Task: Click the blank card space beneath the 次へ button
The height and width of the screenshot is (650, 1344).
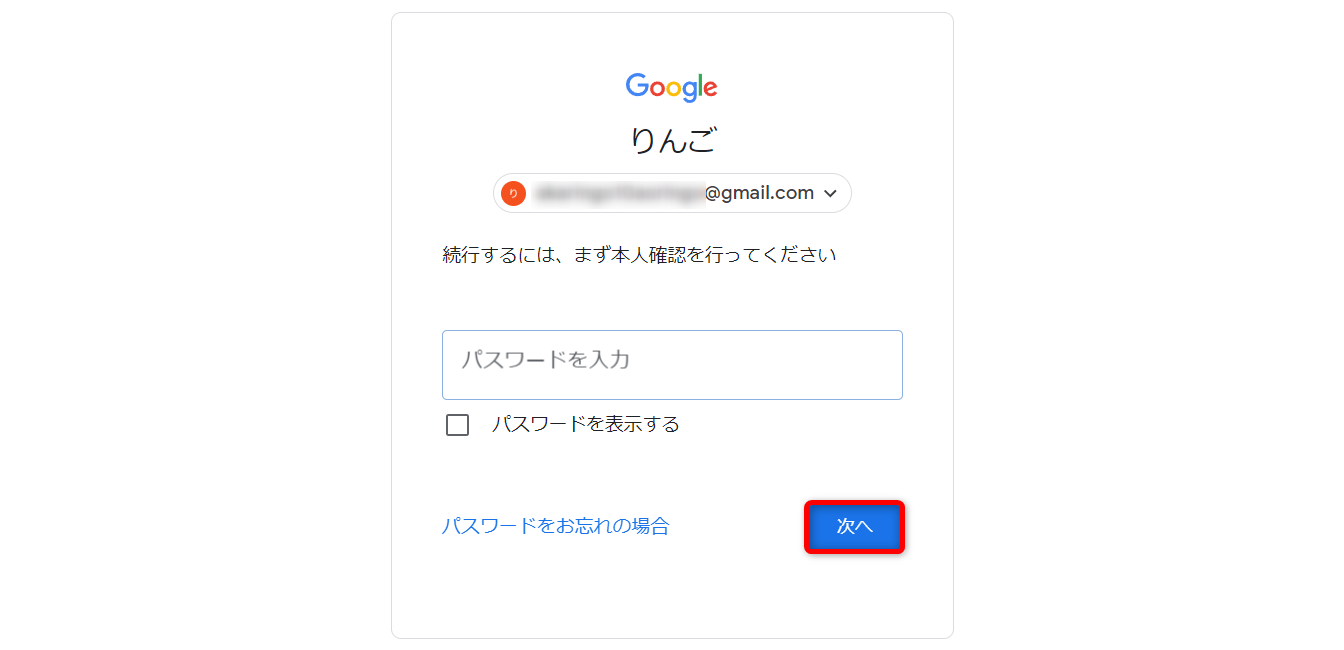Action: pos(854,595)
